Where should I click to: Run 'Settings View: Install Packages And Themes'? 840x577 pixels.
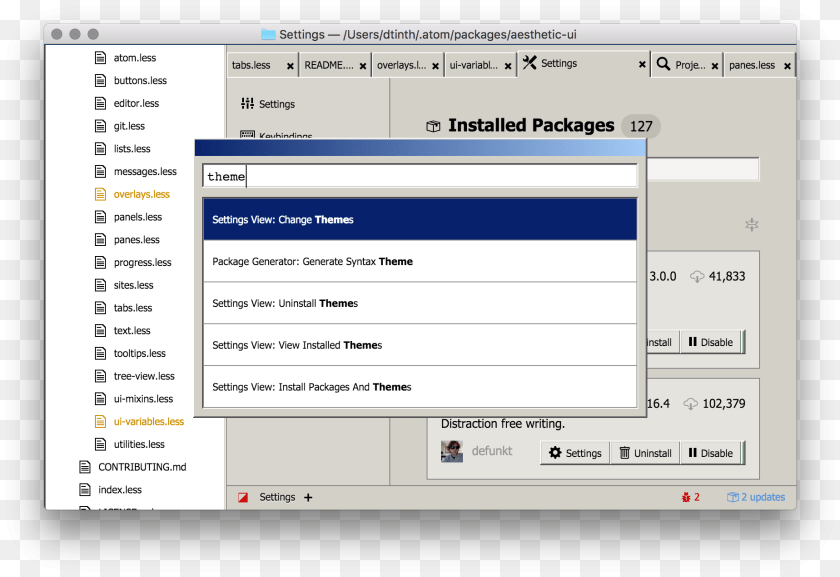pos(420,387)
